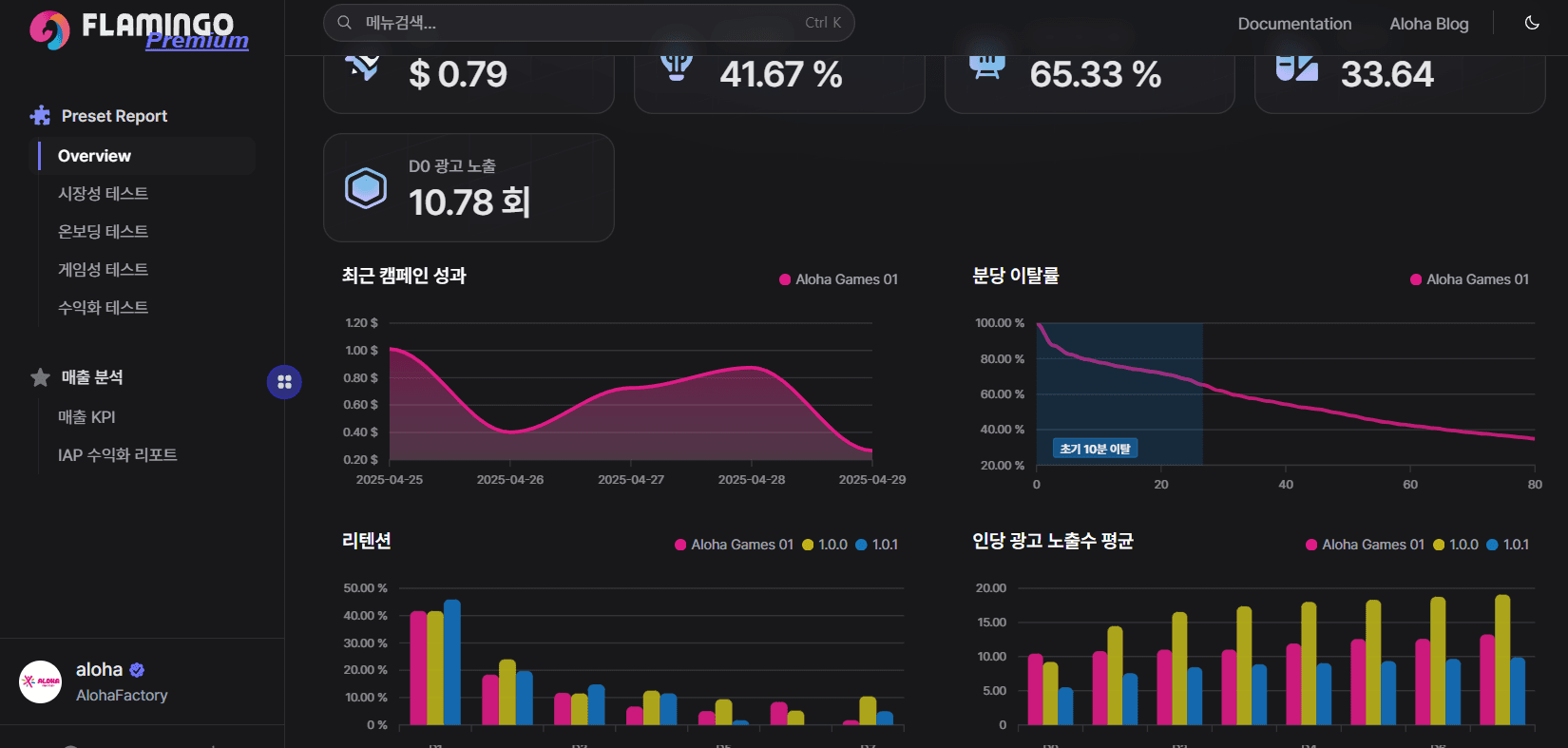Open the Documentation link
Viewport: 1568px width, 748px height.
click(x=1294, y=24)
